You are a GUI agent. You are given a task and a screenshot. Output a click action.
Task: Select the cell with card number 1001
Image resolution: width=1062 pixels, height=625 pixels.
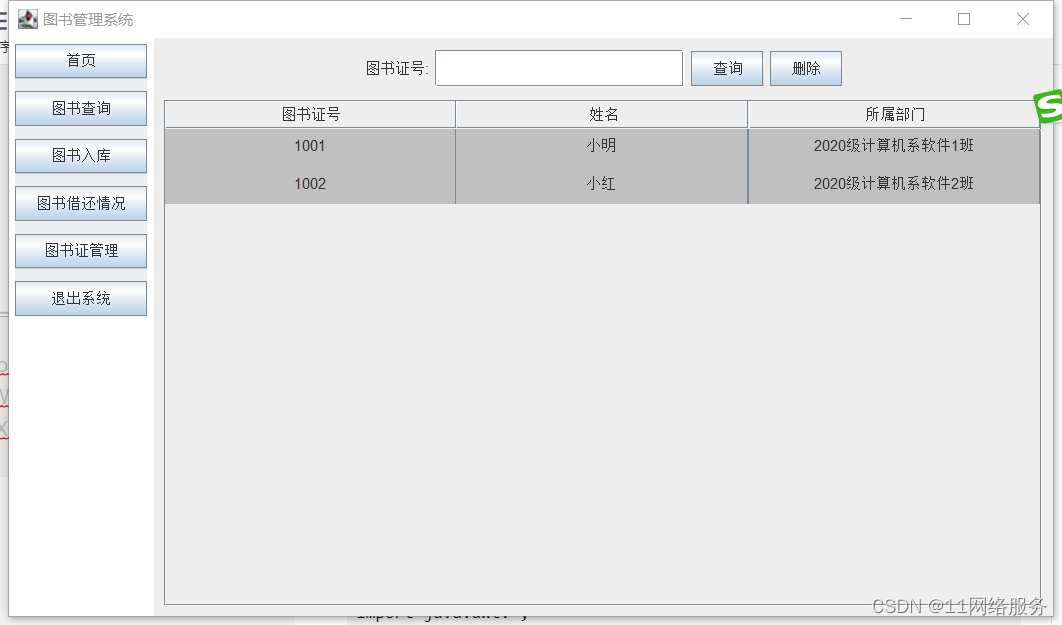point(310,146)
